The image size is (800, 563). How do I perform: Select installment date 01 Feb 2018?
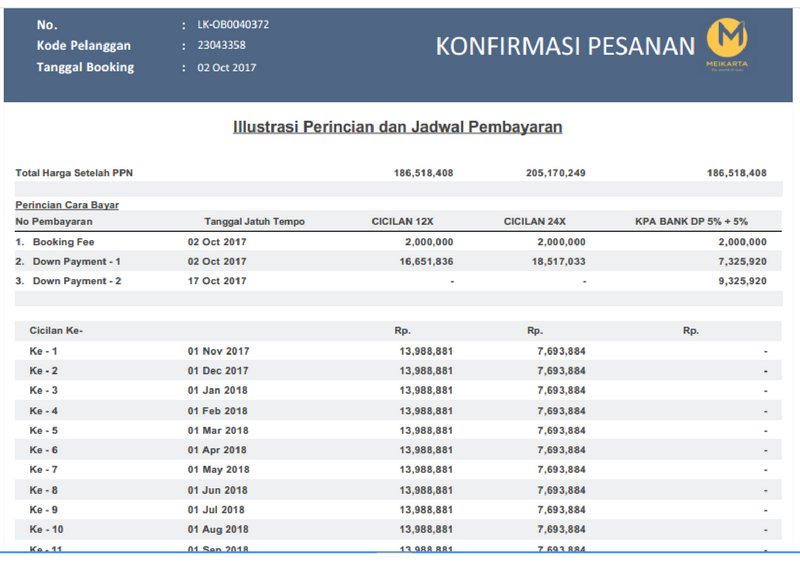[217, 411]
